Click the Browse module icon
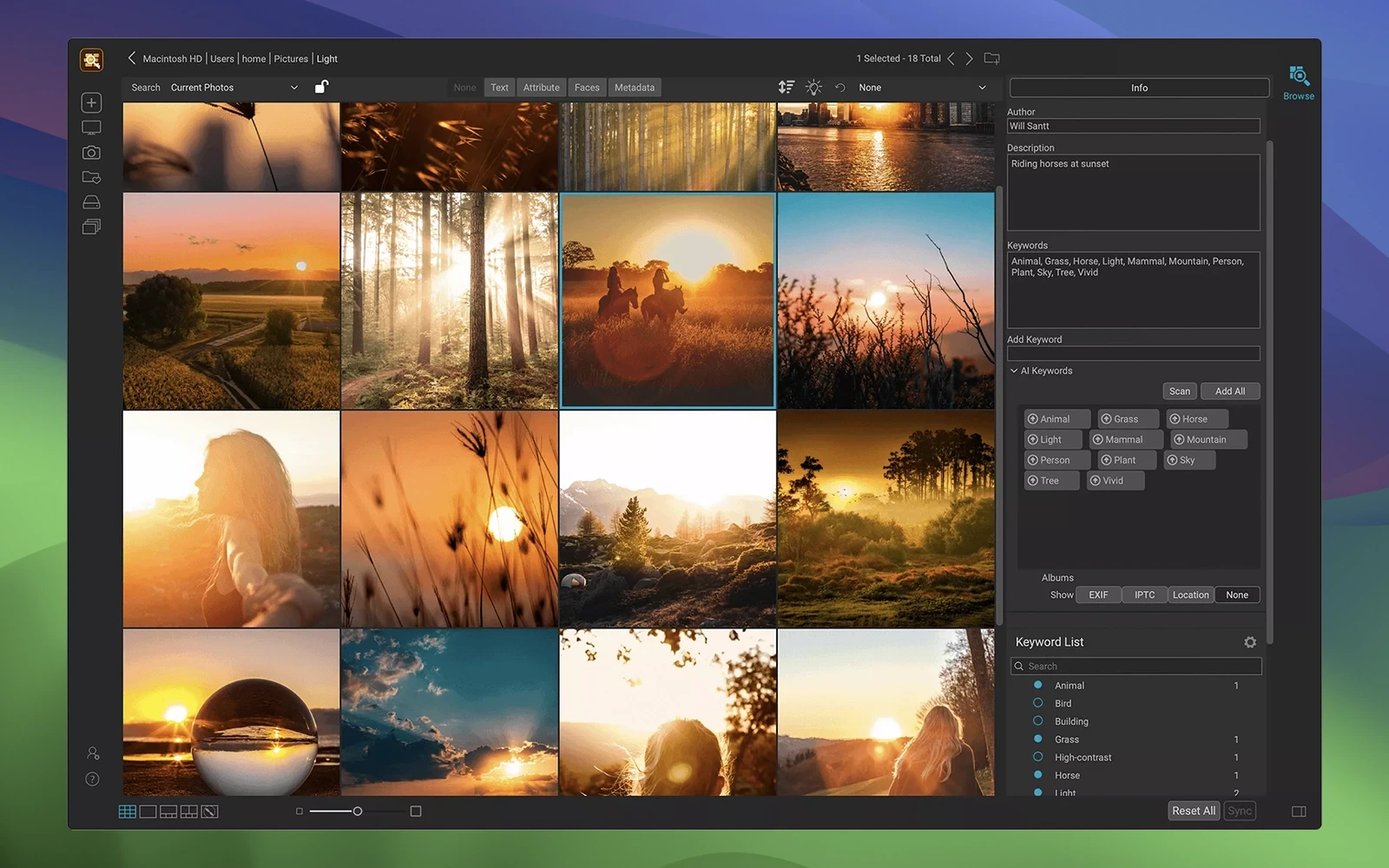1389x868 pixels. point(1298,78)
